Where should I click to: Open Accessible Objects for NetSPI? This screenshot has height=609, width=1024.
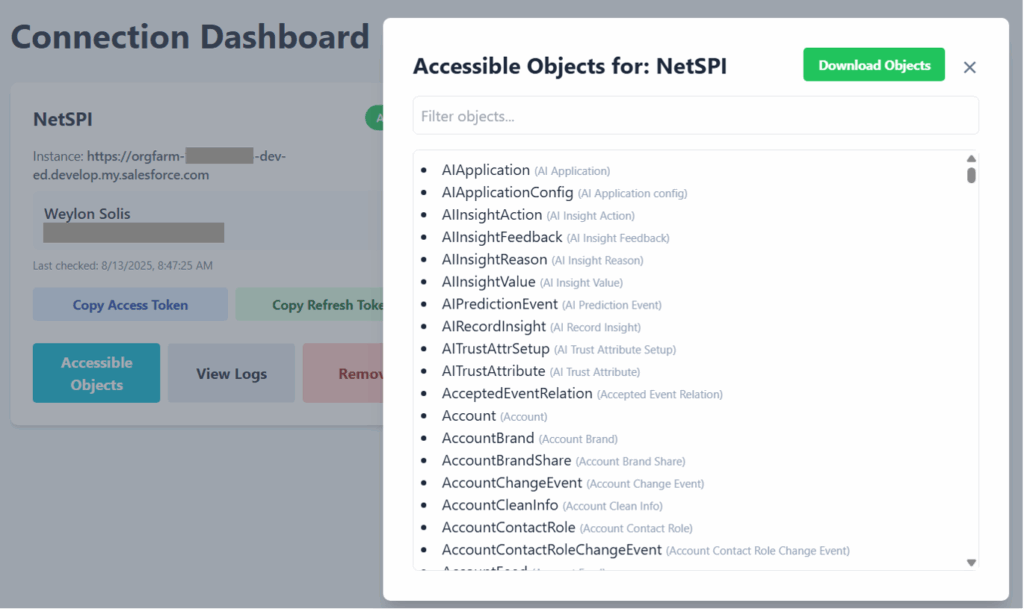97,373
